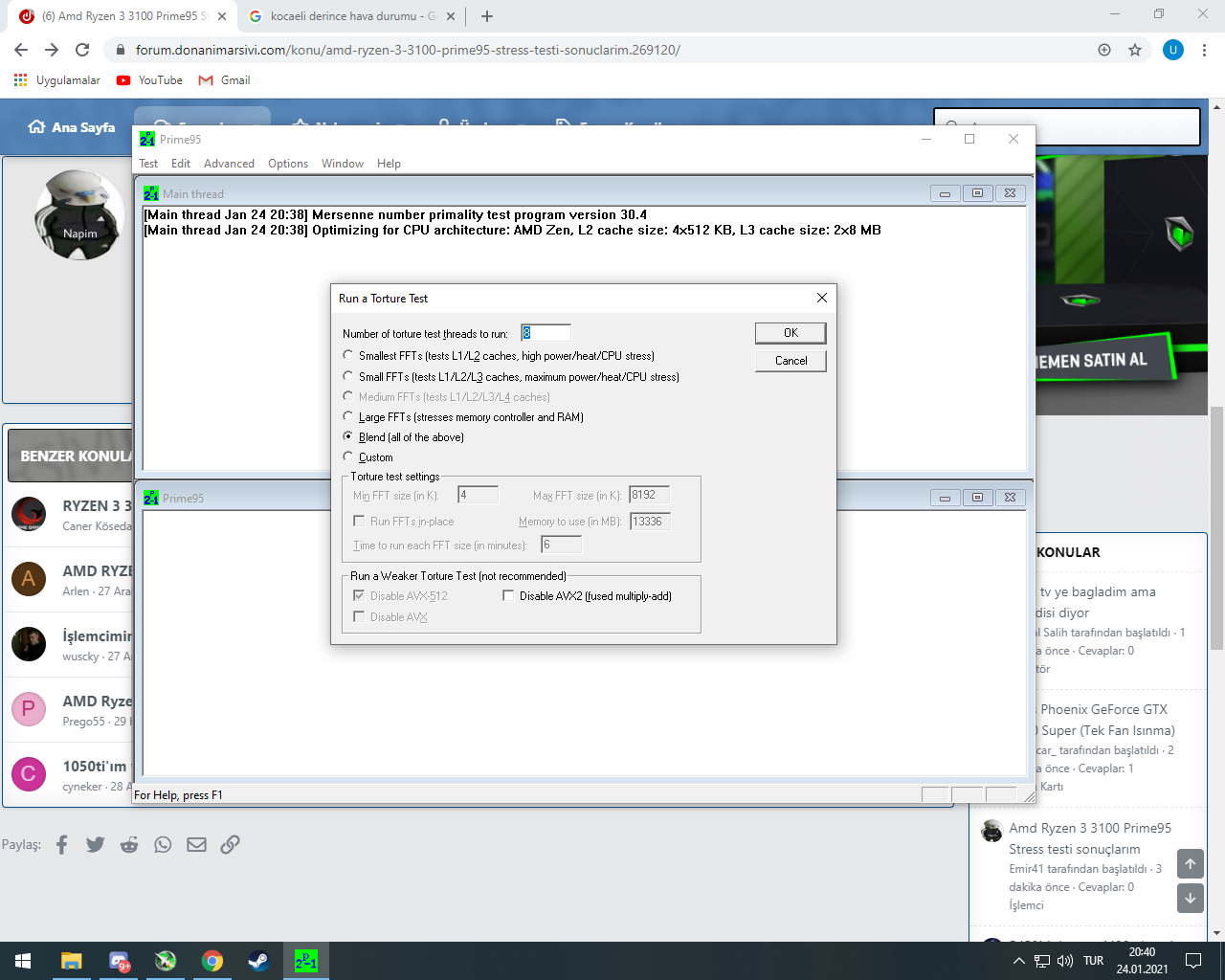The image size is (1225, 980).
Task: Select Large FFTs radio option
Action: pos(348,416)
